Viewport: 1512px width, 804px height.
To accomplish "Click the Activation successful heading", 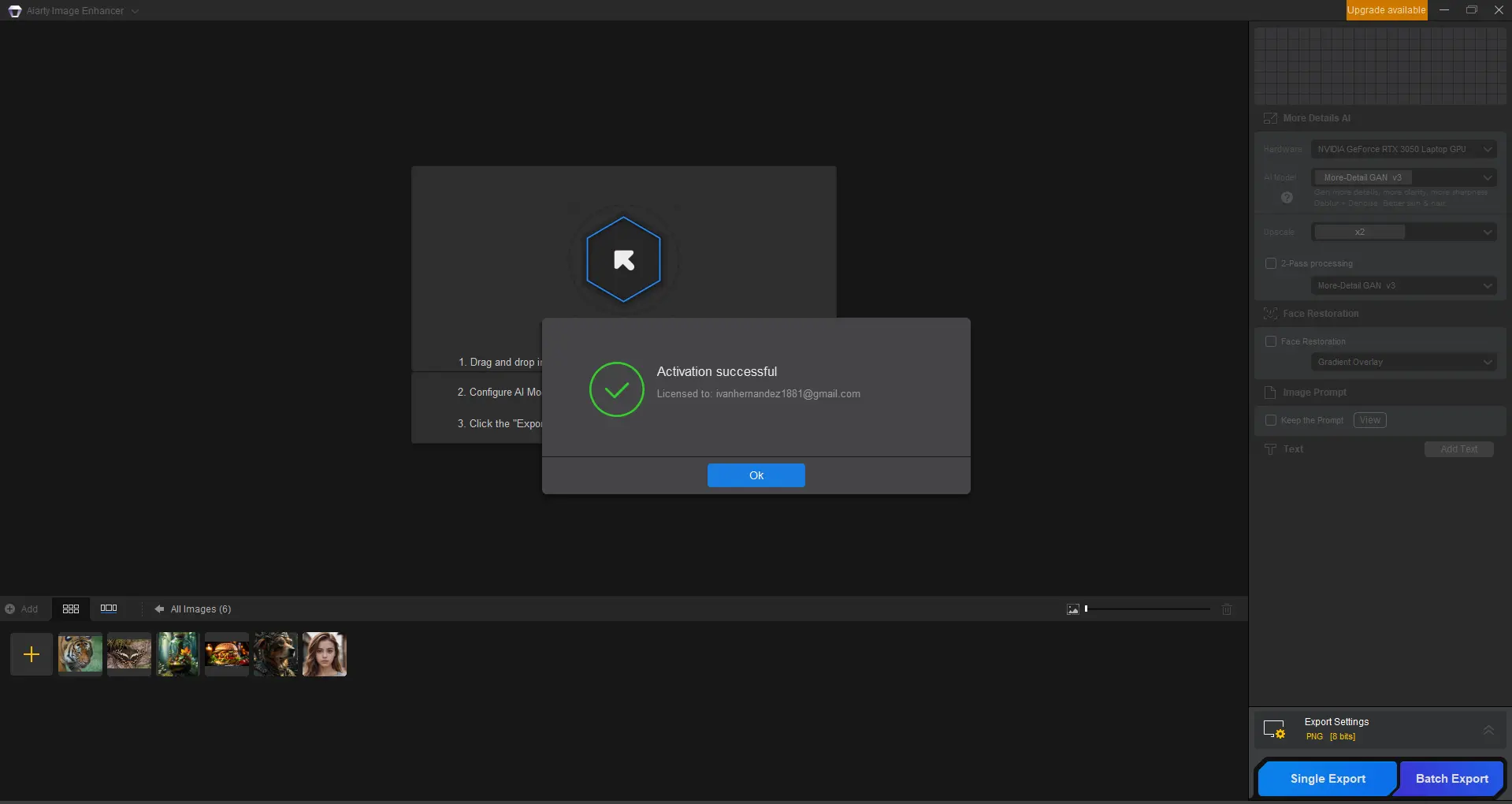I will [x=716, y=371].
